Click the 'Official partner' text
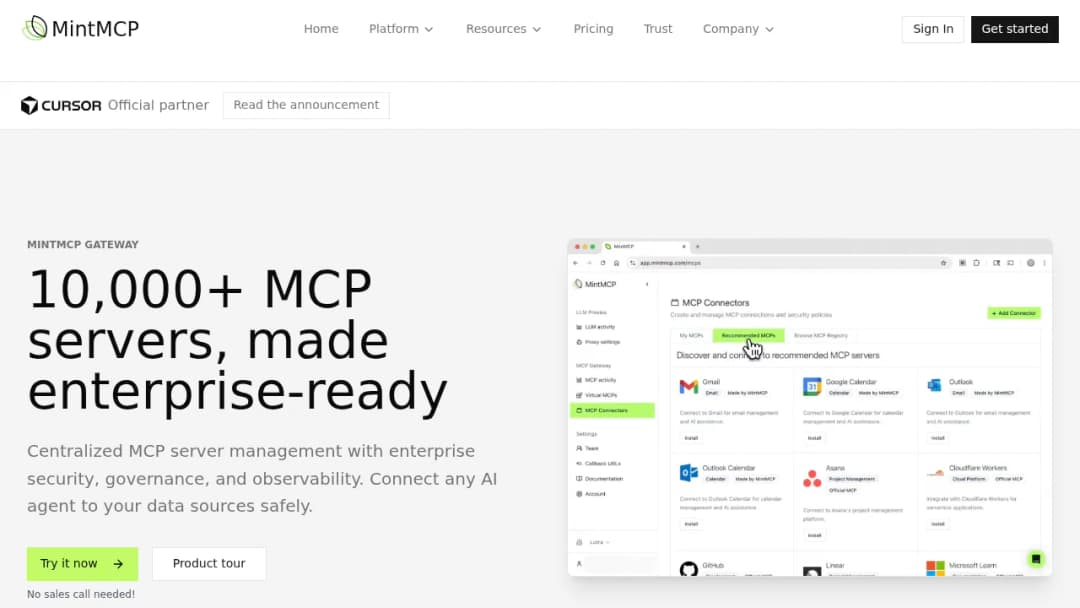Viewport: 1080px width, 608px height. (x=158, y=105)
